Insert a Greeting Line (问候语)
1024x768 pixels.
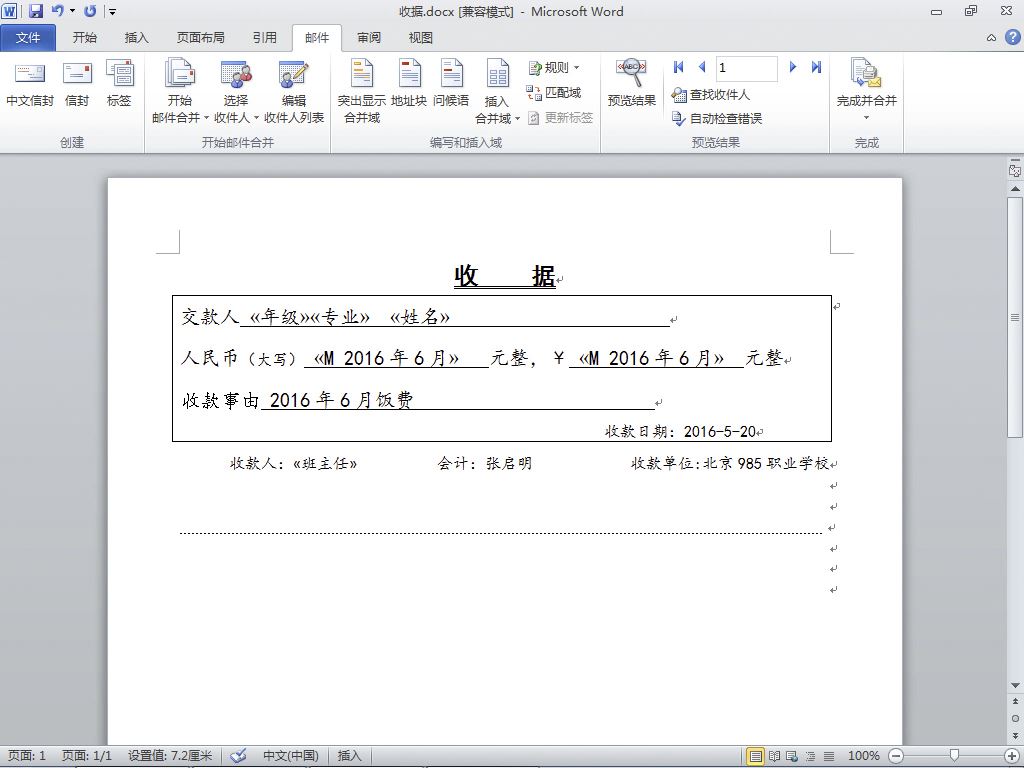[451, 83]
